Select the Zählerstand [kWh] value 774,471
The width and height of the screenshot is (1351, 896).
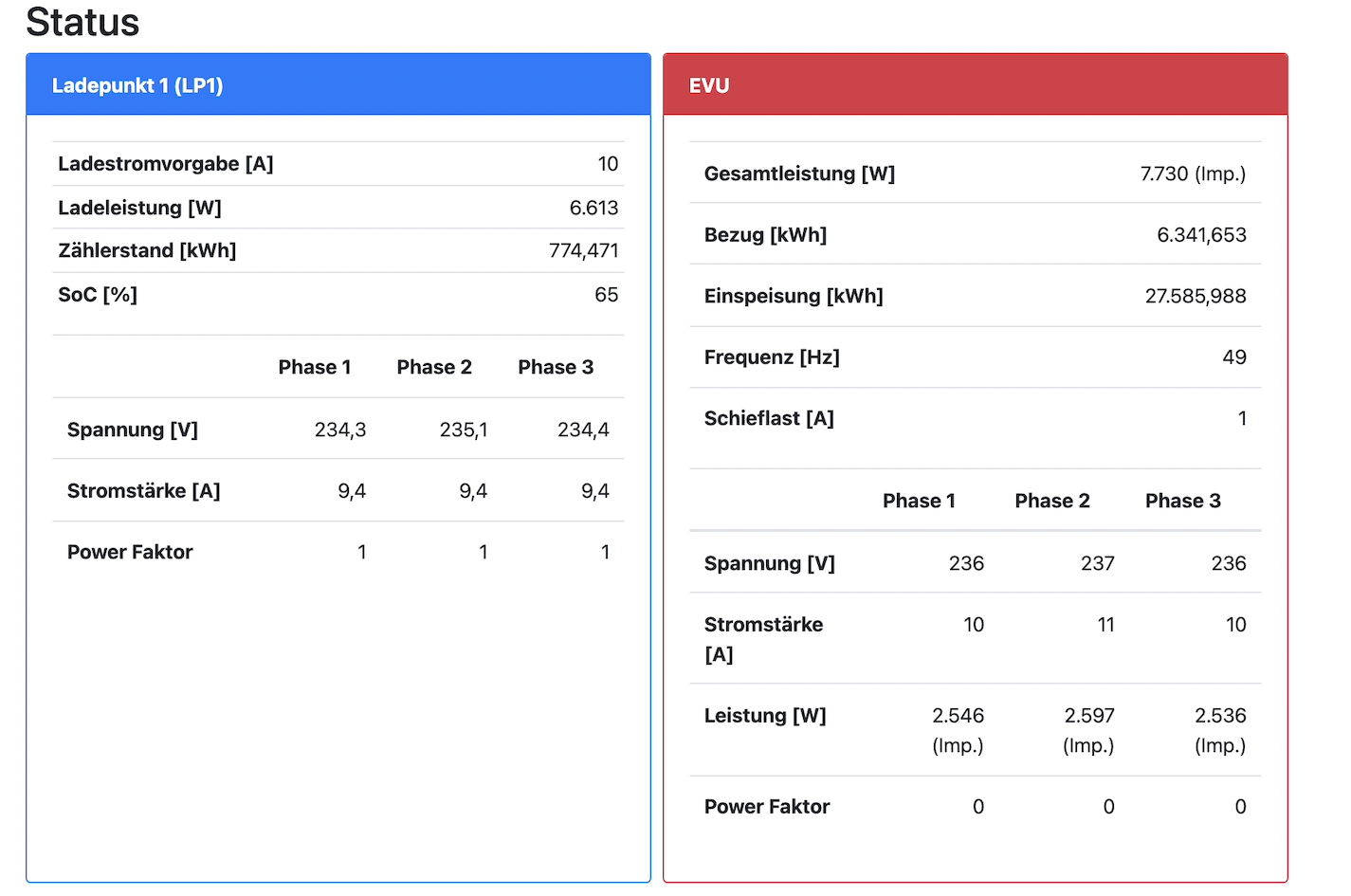click(583, 250)
